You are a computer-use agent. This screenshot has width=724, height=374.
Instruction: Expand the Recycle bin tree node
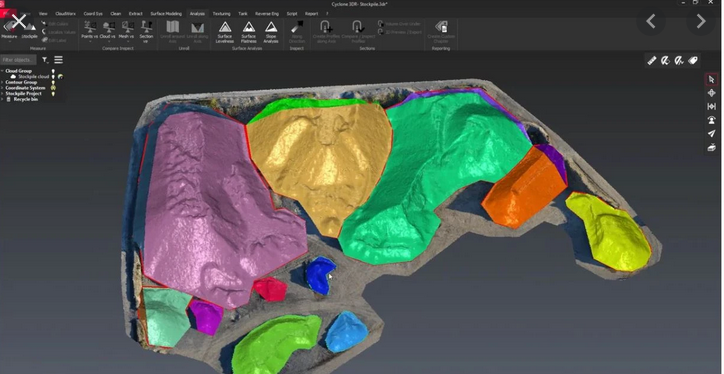pyautogui.click(x=2, y=99)
